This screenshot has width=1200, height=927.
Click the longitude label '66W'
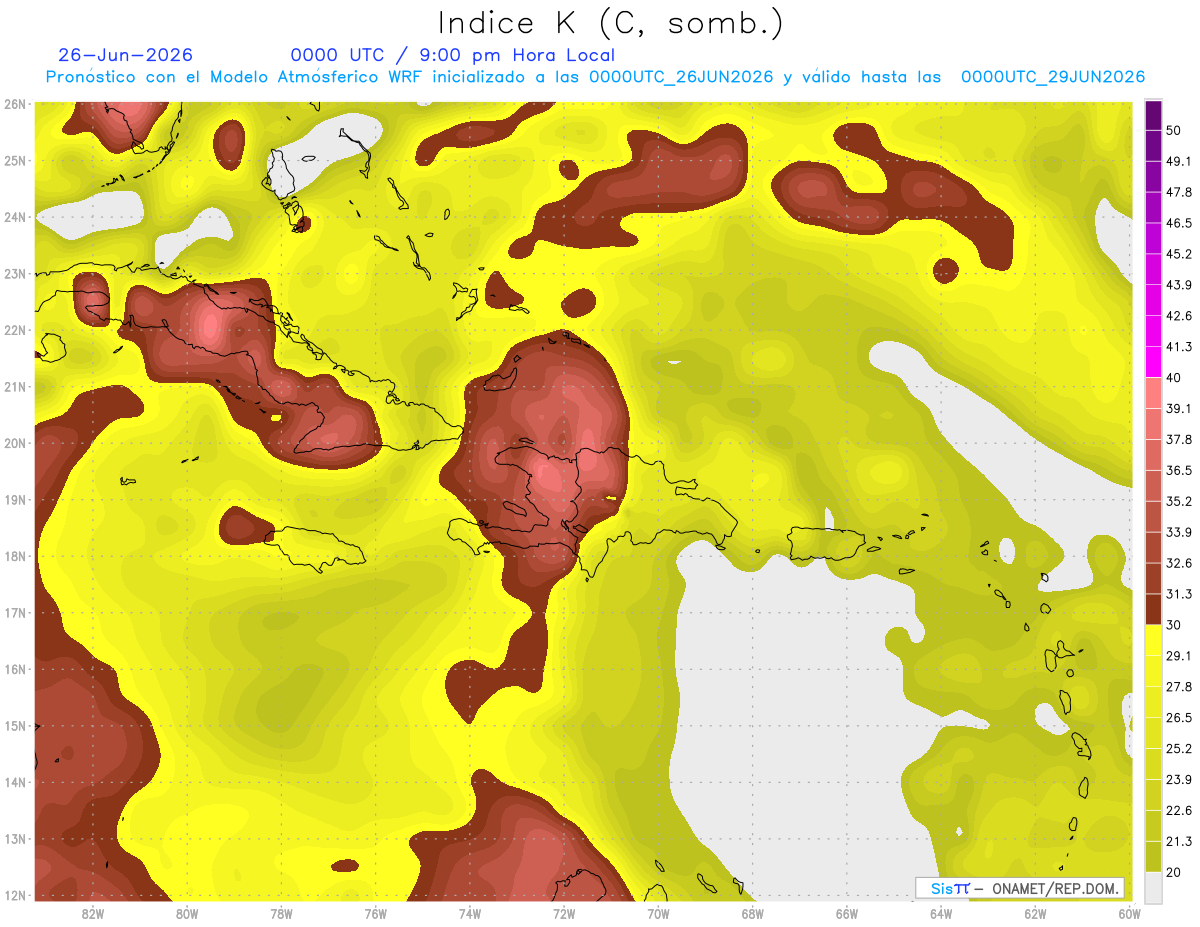847,913
